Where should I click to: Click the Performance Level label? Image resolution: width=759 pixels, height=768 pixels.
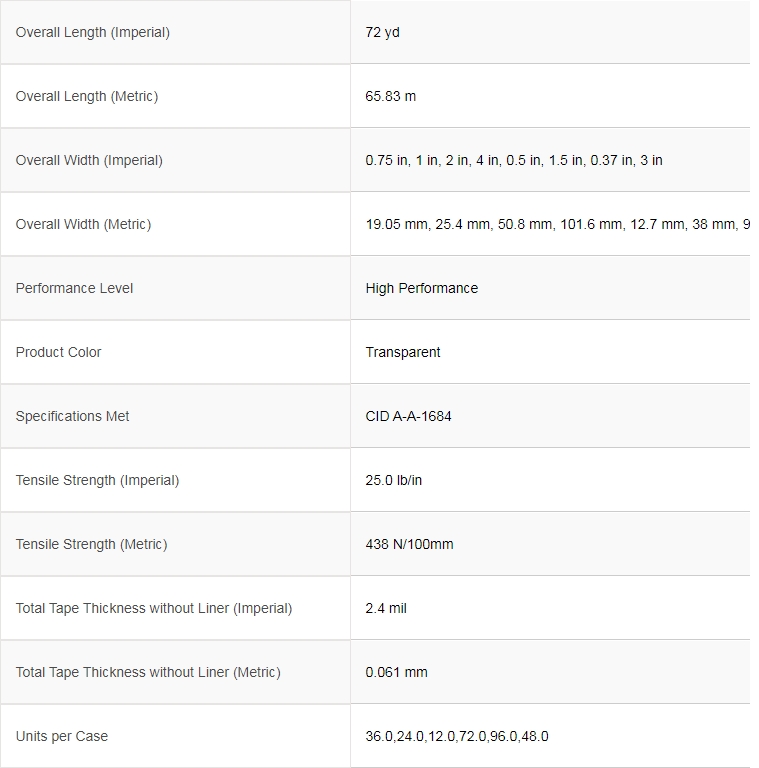pos(74,288)
